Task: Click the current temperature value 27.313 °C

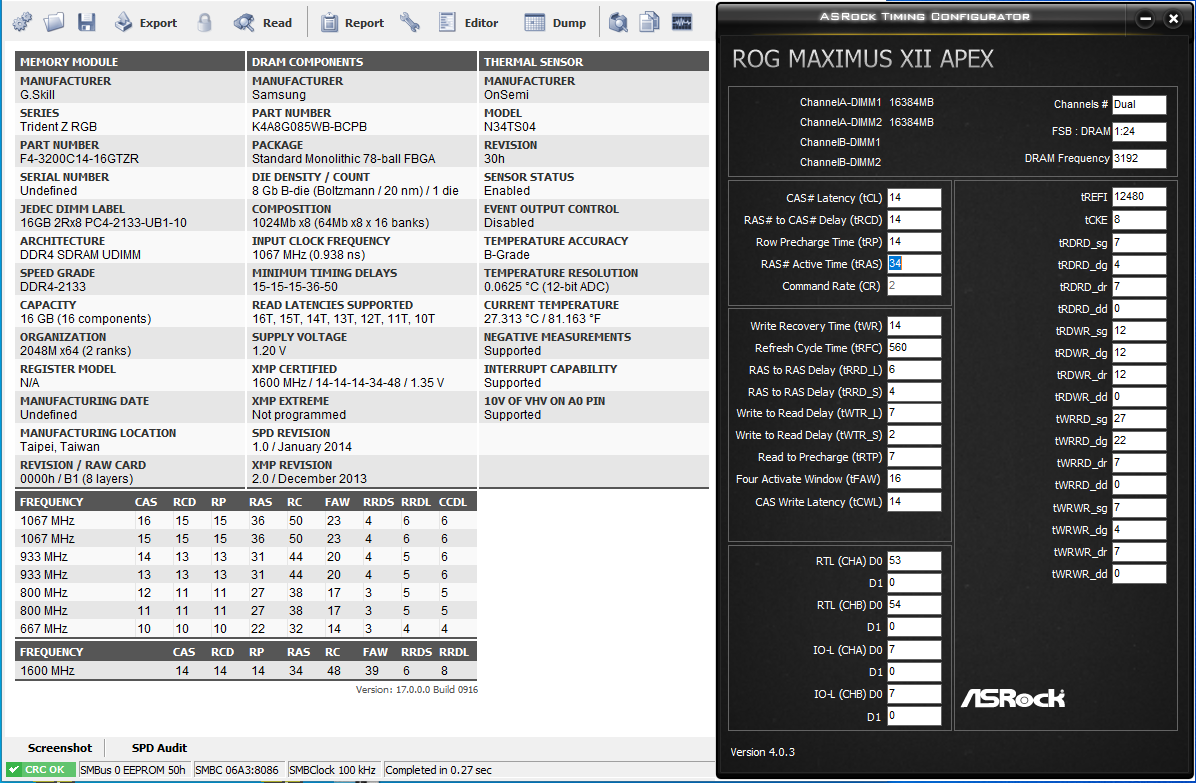Action: pos(542,319)
